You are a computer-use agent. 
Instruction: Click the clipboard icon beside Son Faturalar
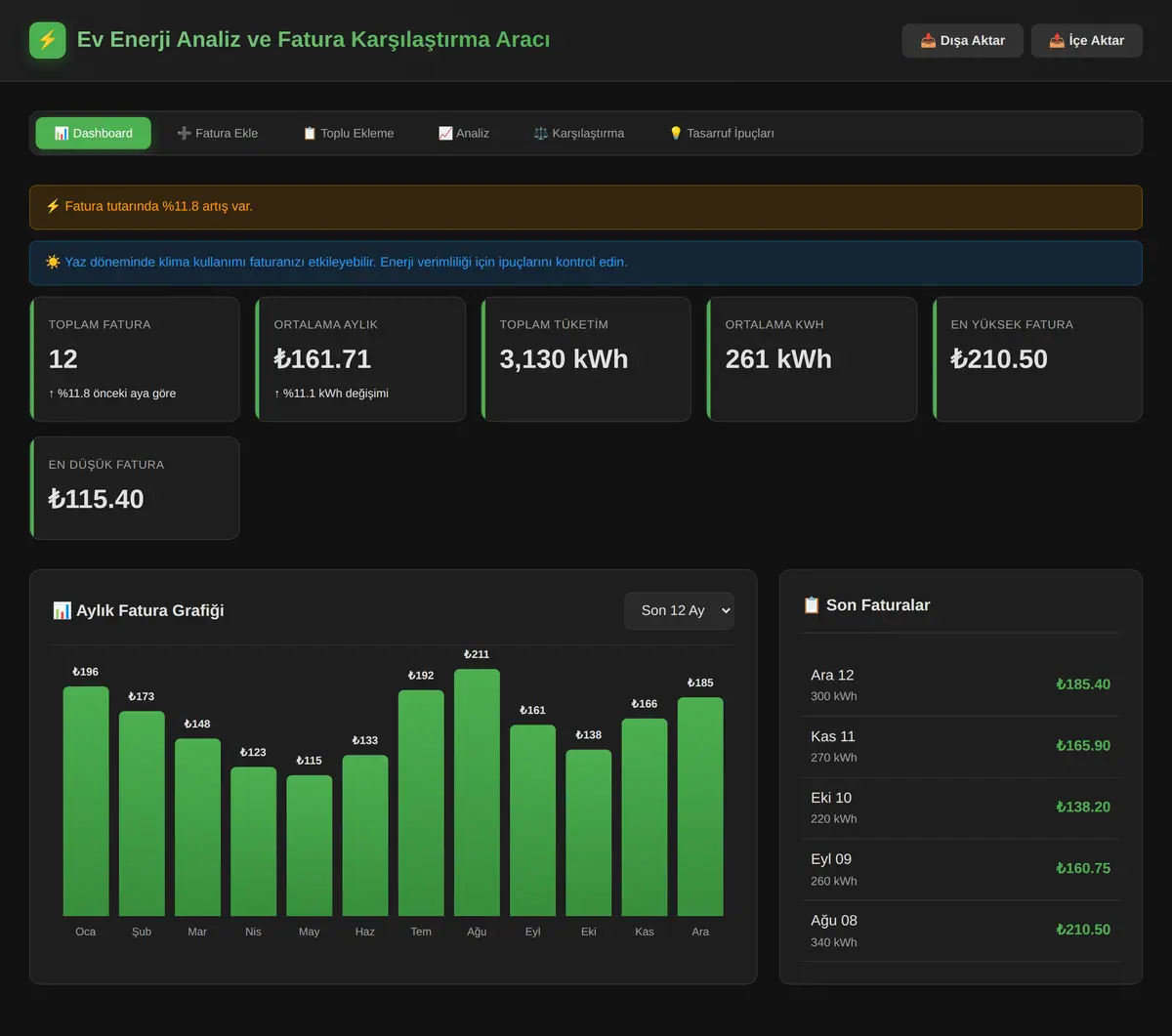[812, 605]
